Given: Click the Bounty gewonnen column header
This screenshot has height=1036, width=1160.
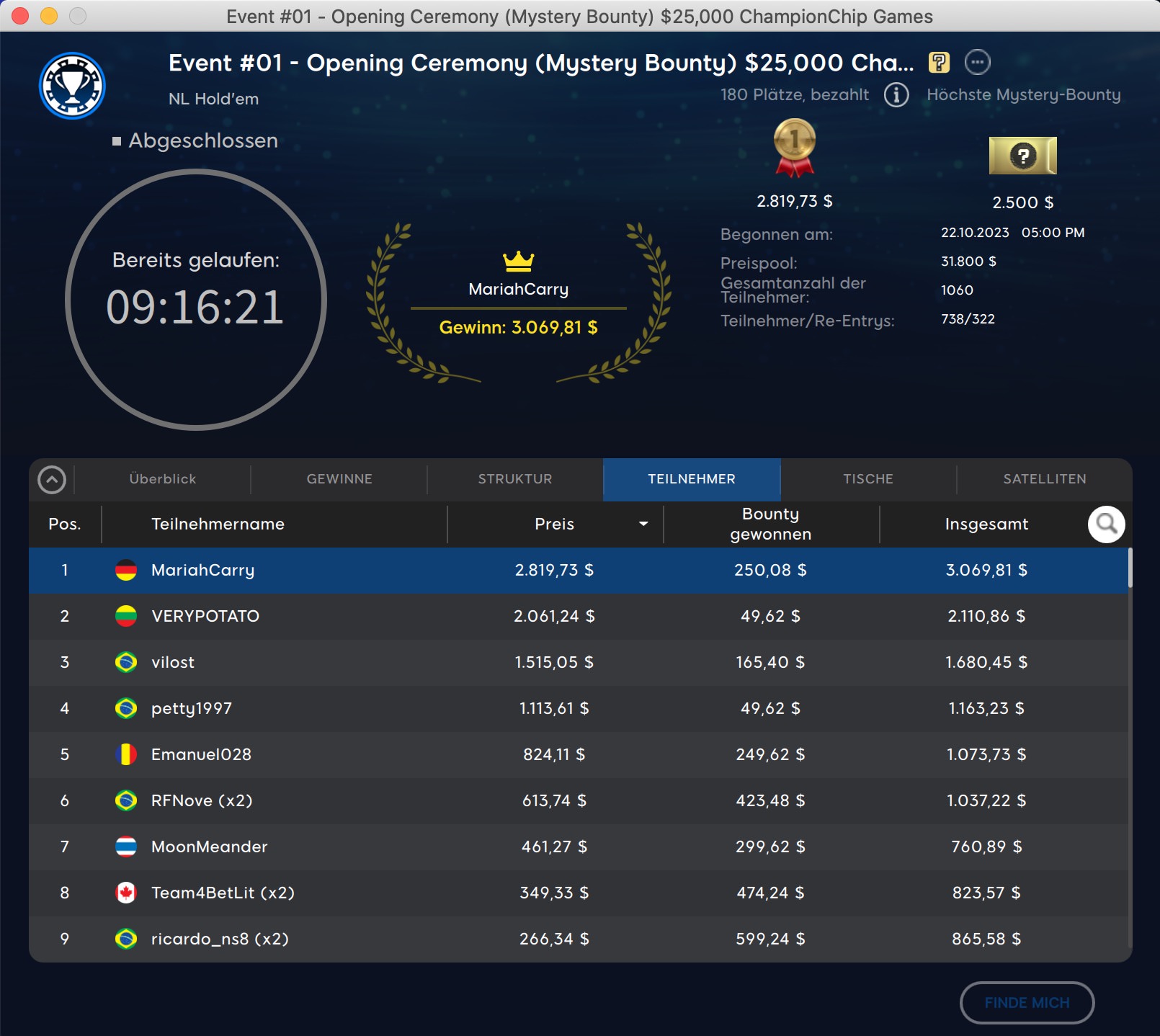Looking at the screenshot, I should click(x=770, y=524).
